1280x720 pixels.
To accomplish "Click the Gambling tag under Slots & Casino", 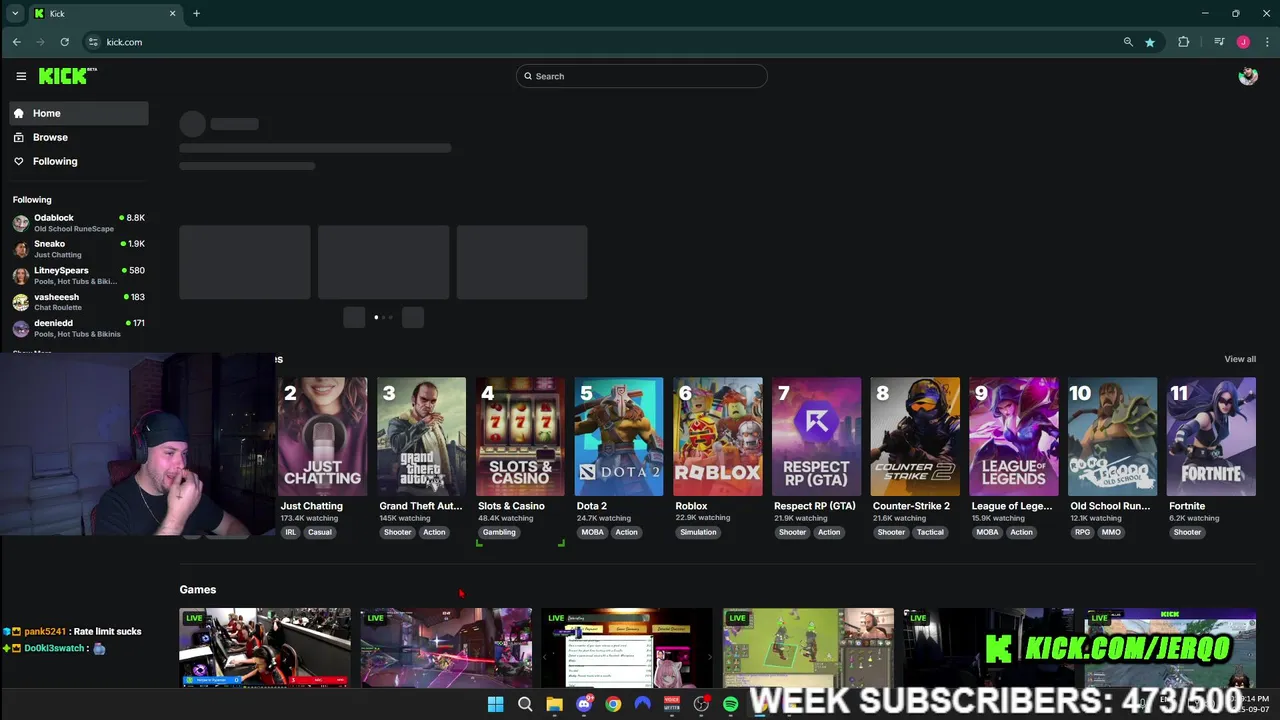I will coord(499,532).
